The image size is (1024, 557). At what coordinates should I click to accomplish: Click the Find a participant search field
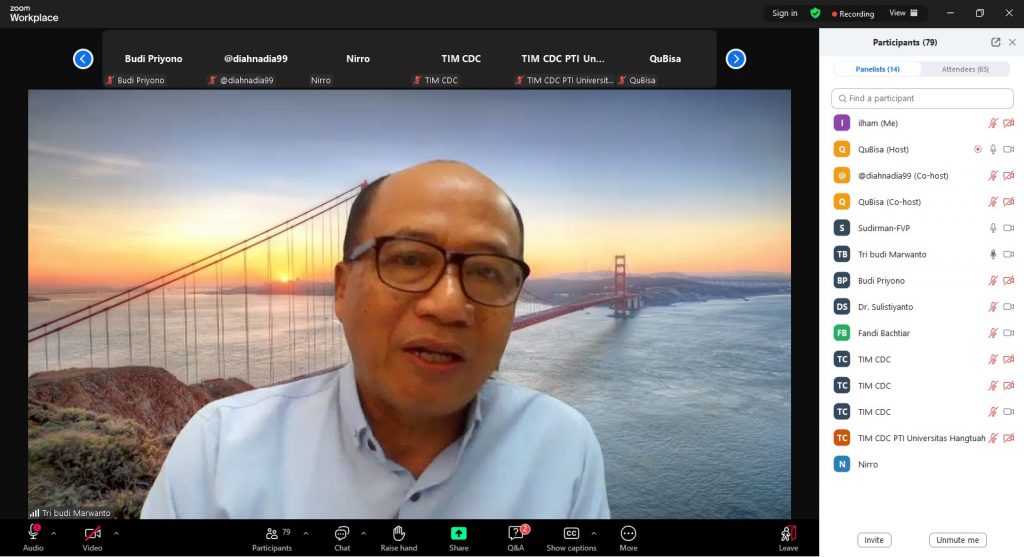(922, 98)
